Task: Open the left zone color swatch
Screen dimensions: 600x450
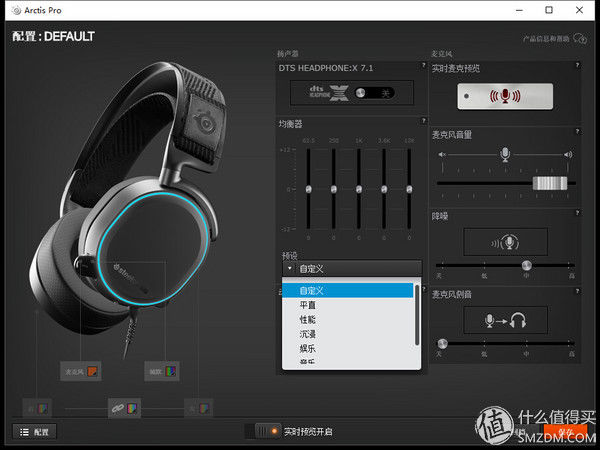Action: 42,409
